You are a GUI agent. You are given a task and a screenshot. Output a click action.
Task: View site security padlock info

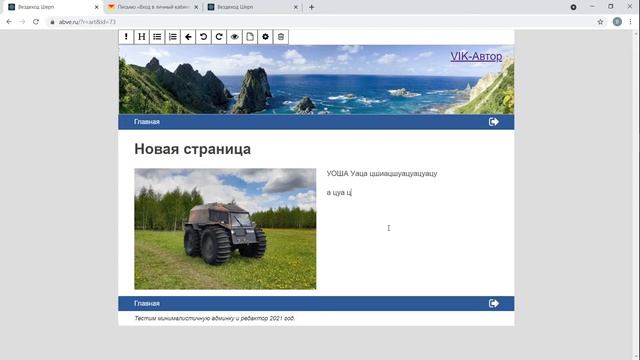(x=52, y=22)
